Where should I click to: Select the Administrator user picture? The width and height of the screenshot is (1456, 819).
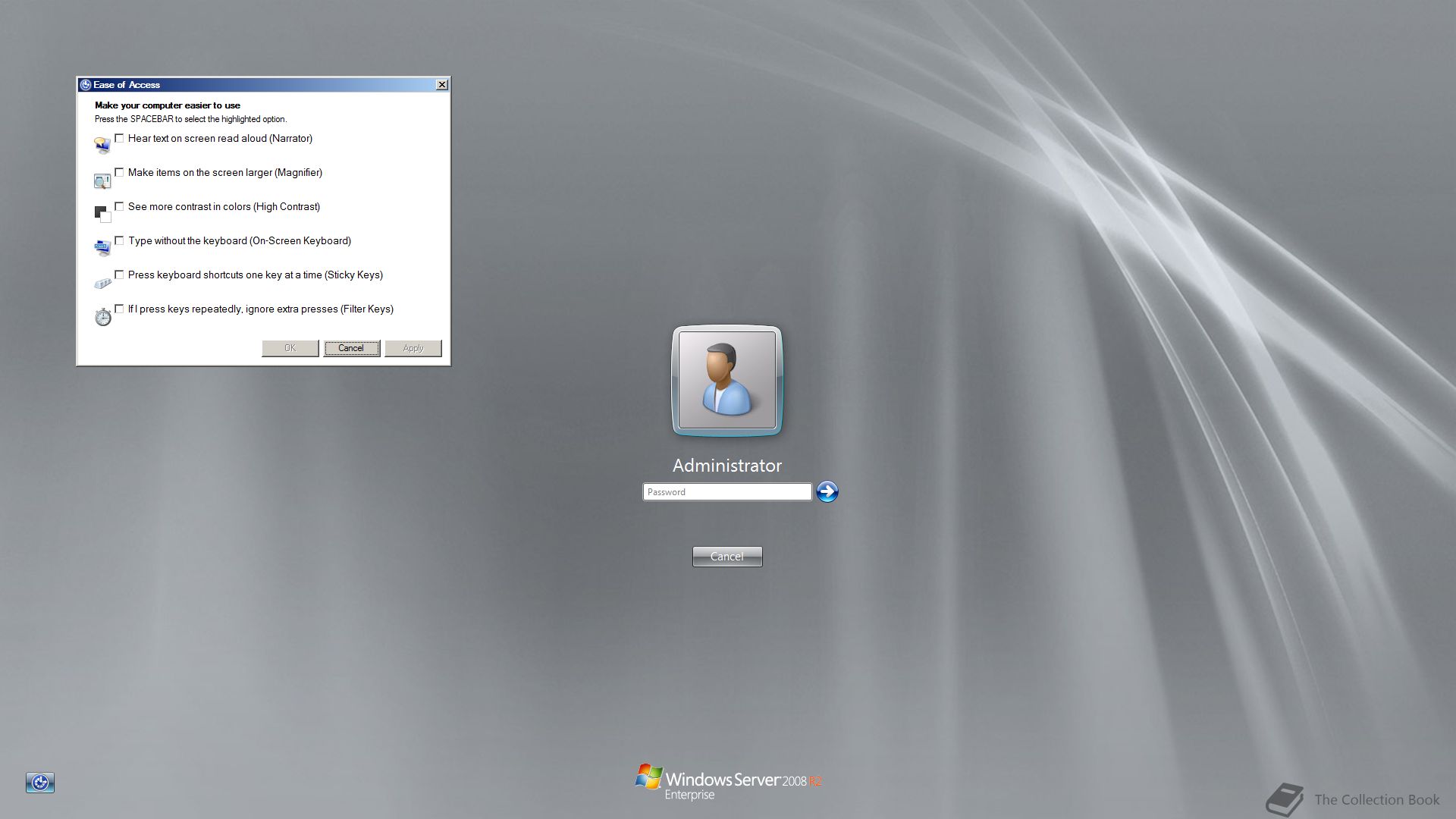[727, 381]
